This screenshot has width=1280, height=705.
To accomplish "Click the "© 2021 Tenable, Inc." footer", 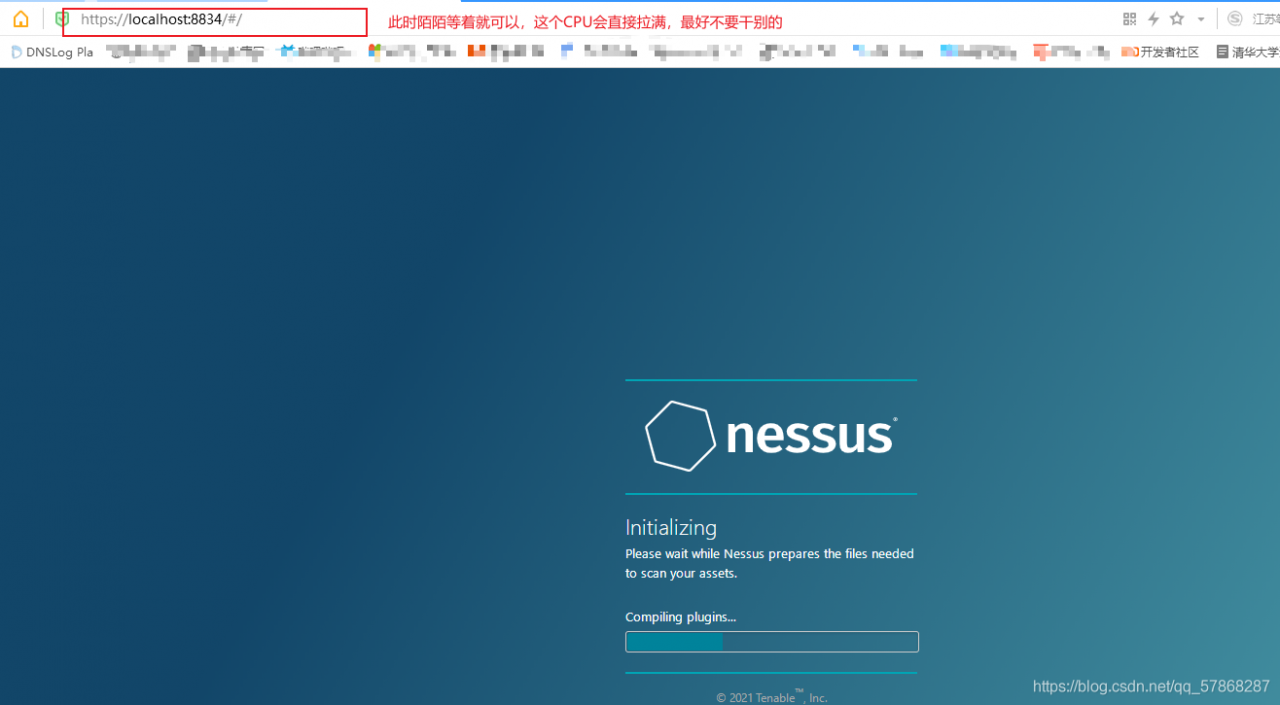I will (x=772, y=696).
